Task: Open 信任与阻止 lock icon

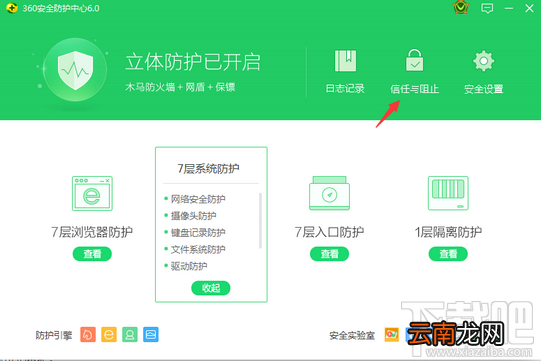Action: click(414, 60)
